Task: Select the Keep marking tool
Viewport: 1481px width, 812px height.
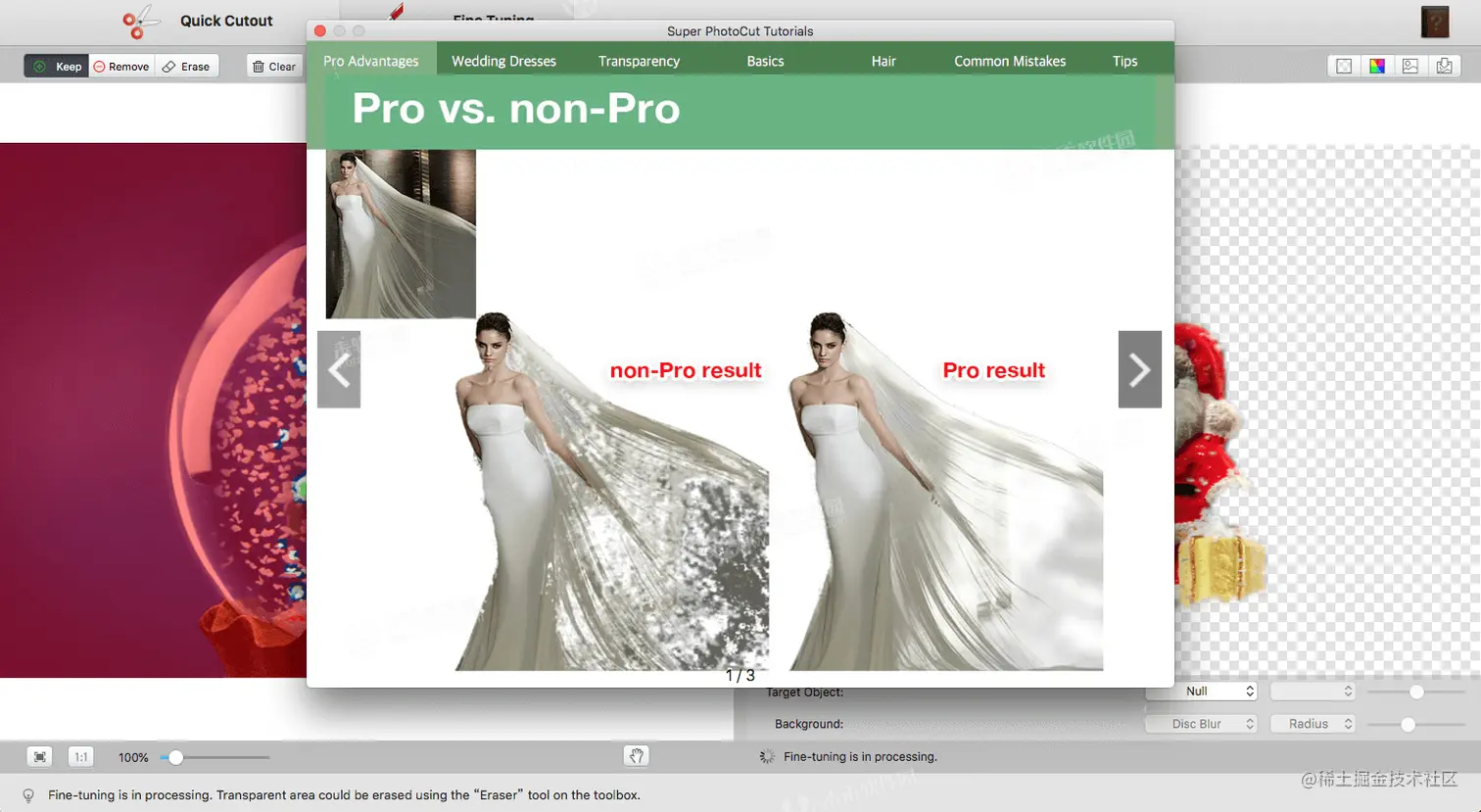Action: (x=57, y=67)
